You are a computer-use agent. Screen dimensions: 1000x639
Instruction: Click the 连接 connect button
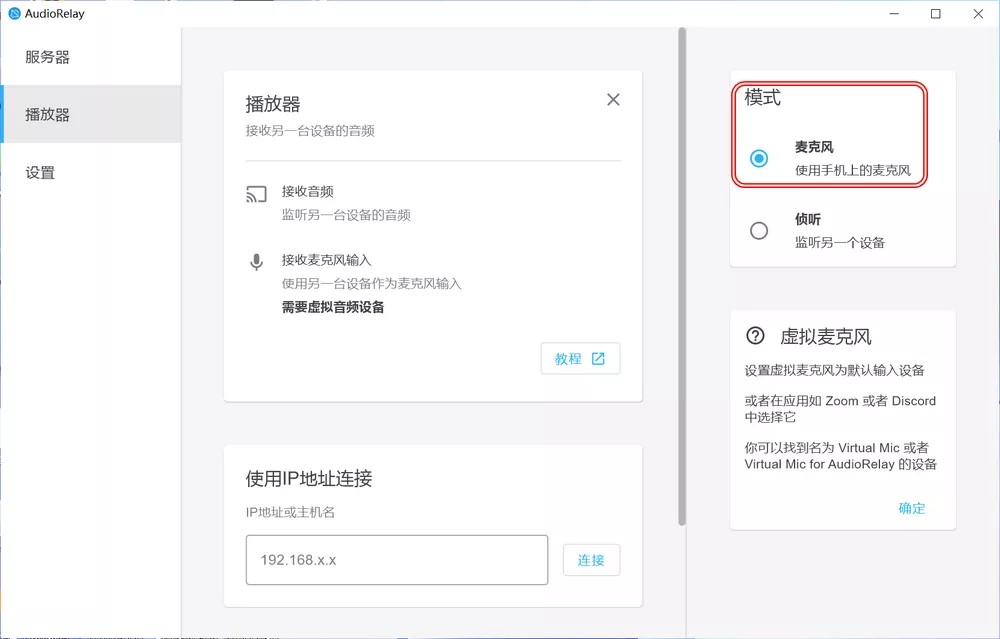tap(591, 560)
